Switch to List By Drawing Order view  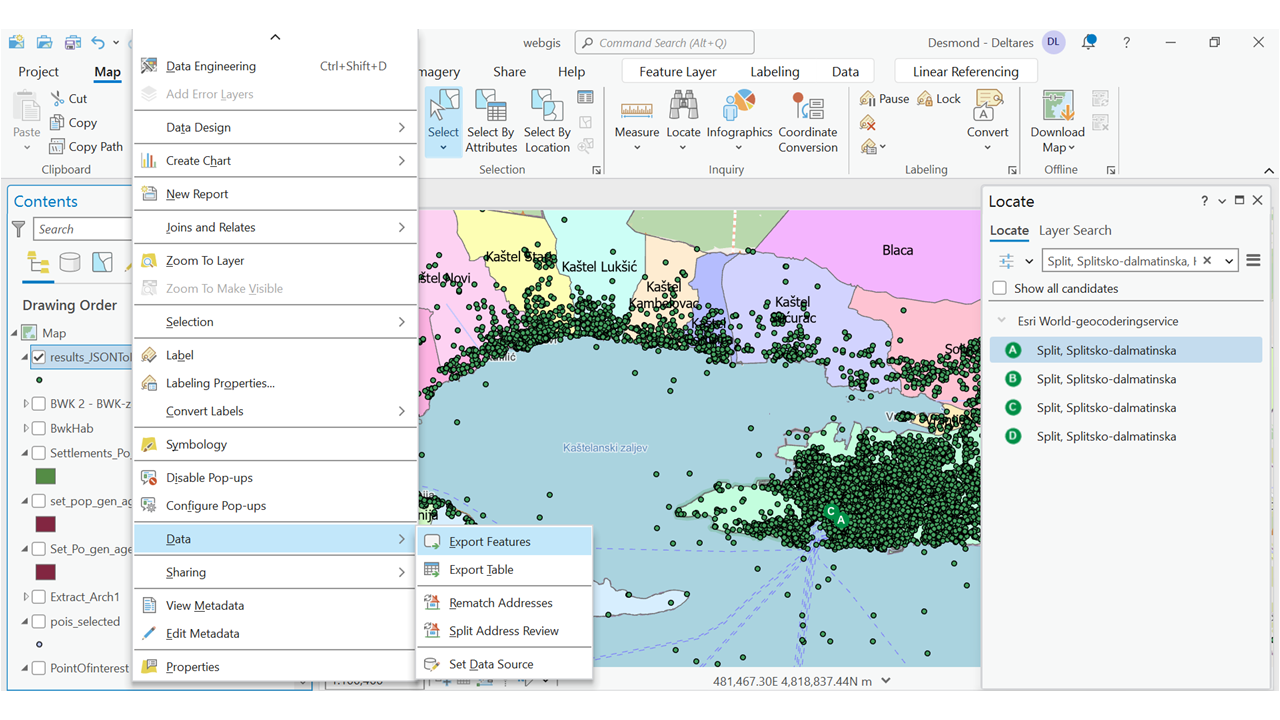(39, 262)
